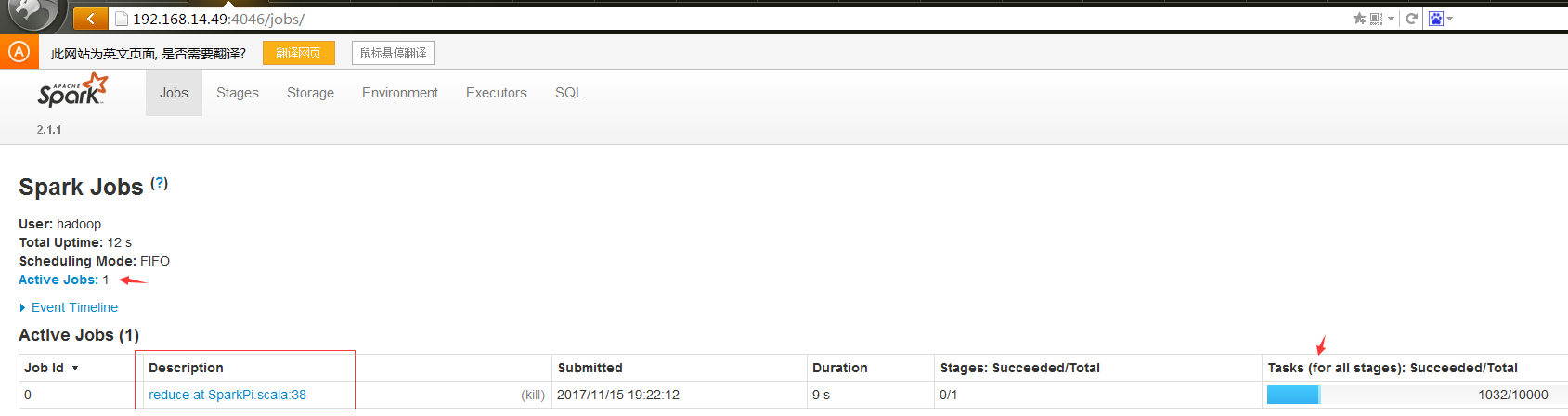Click the orange translate webpage button
The height and width of the screenshot is (416, 1568).
coord(298,53)
